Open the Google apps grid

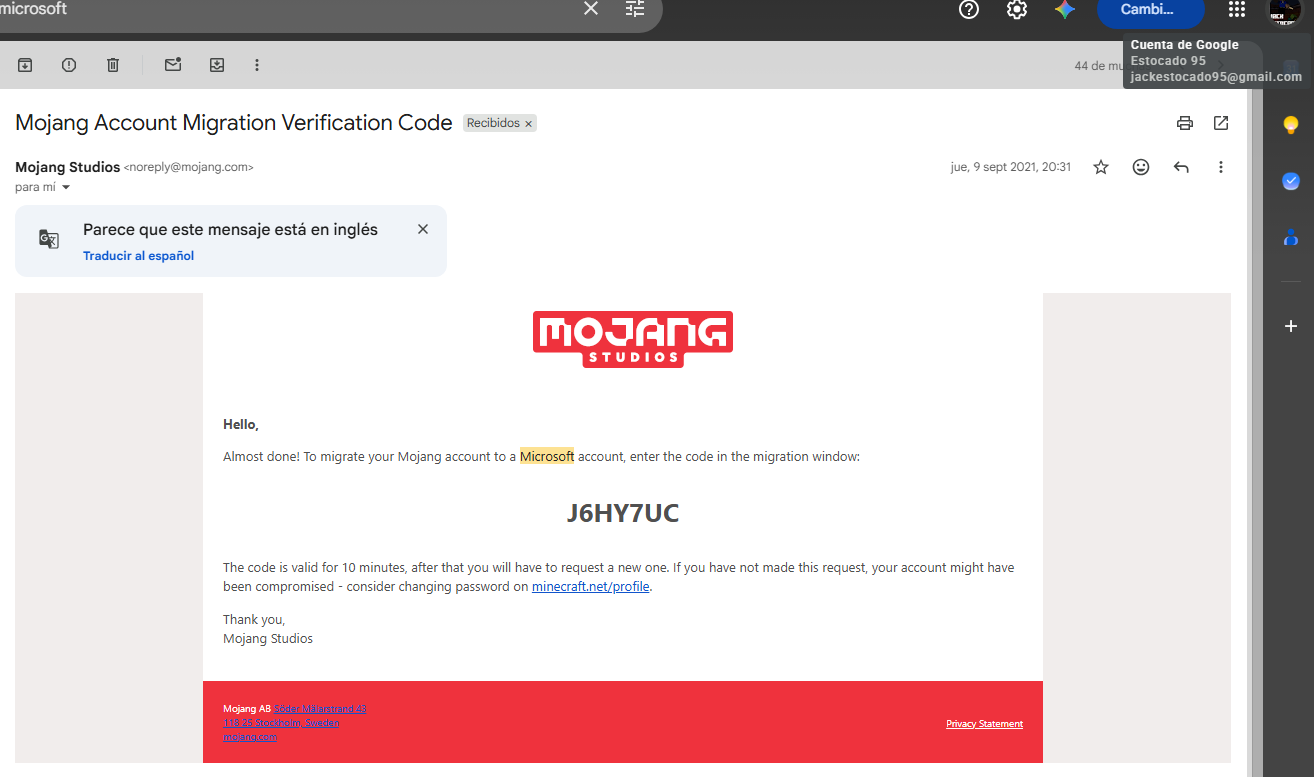1237,9
